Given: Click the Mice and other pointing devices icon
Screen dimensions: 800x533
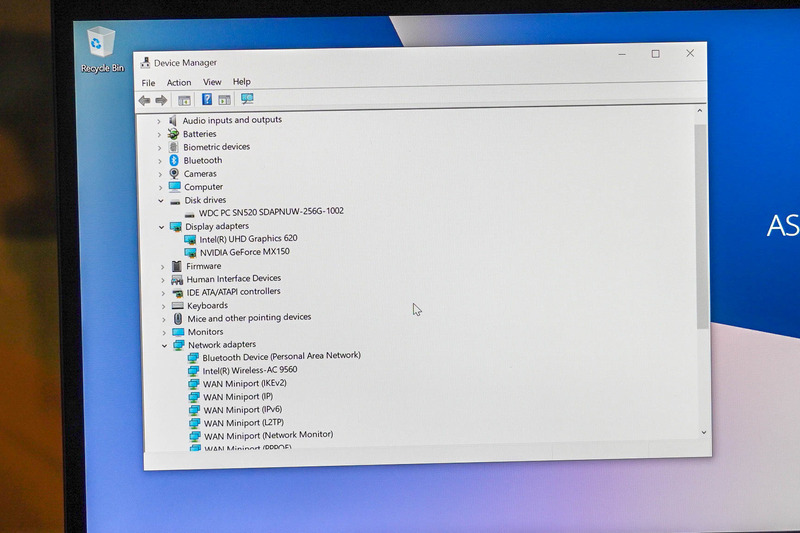Looking at the screenshot, I should pyautogui.click(x=178, y=319).
